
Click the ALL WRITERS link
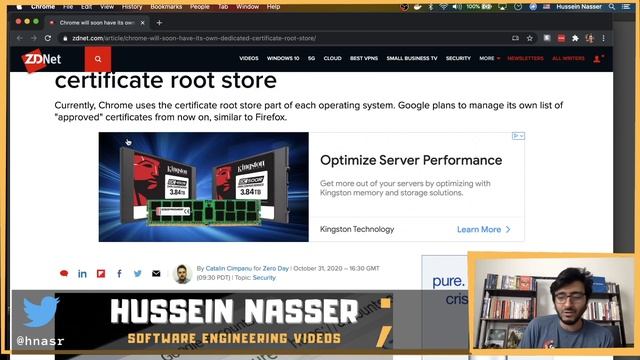(568, 58)
